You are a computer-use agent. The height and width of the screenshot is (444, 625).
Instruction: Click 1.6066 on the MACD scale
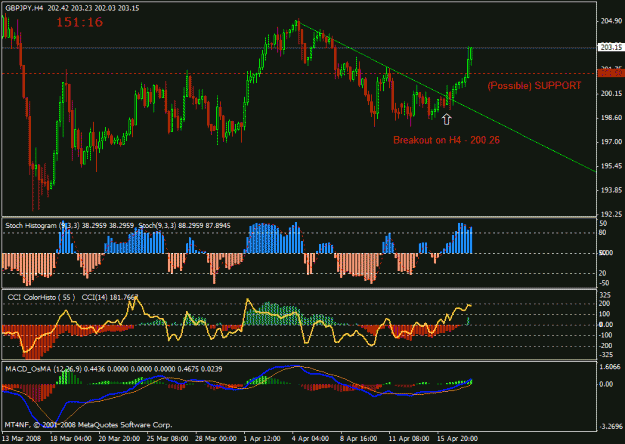(610, 367)
